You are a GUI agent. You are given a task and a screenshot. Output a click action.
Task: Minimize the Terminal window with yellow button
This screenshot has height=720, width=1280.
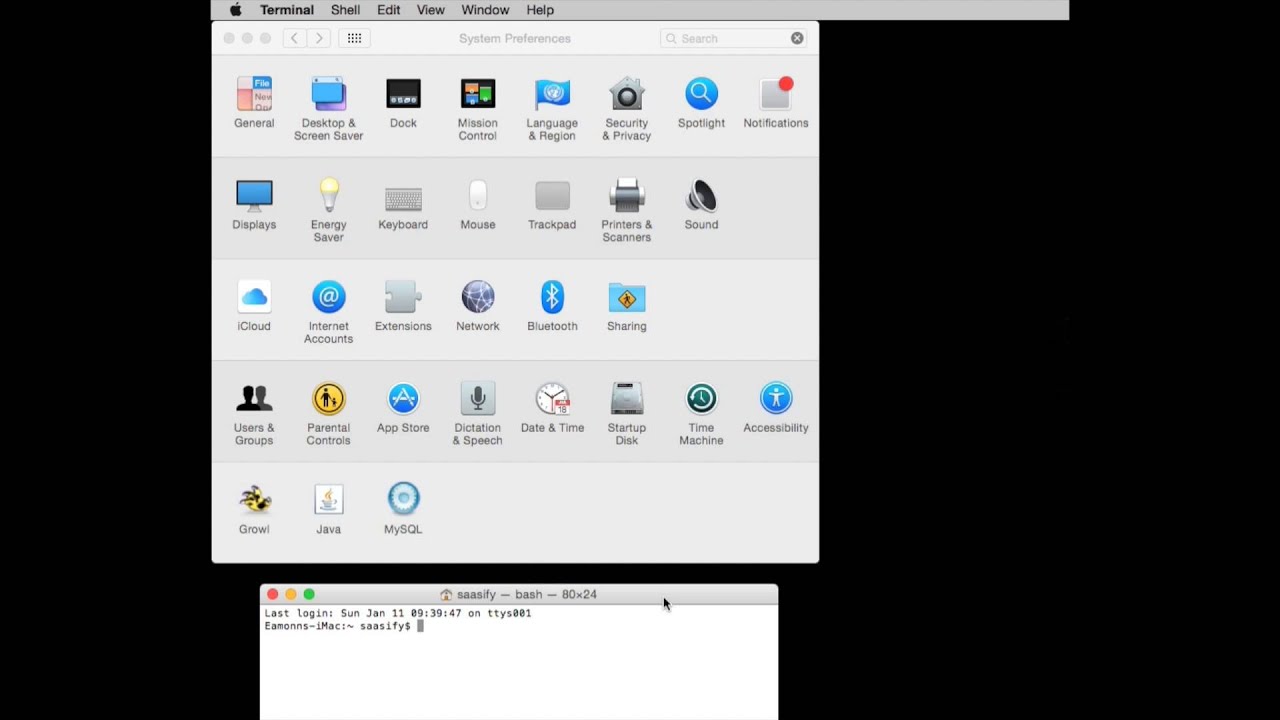click(x=291, y=594)
